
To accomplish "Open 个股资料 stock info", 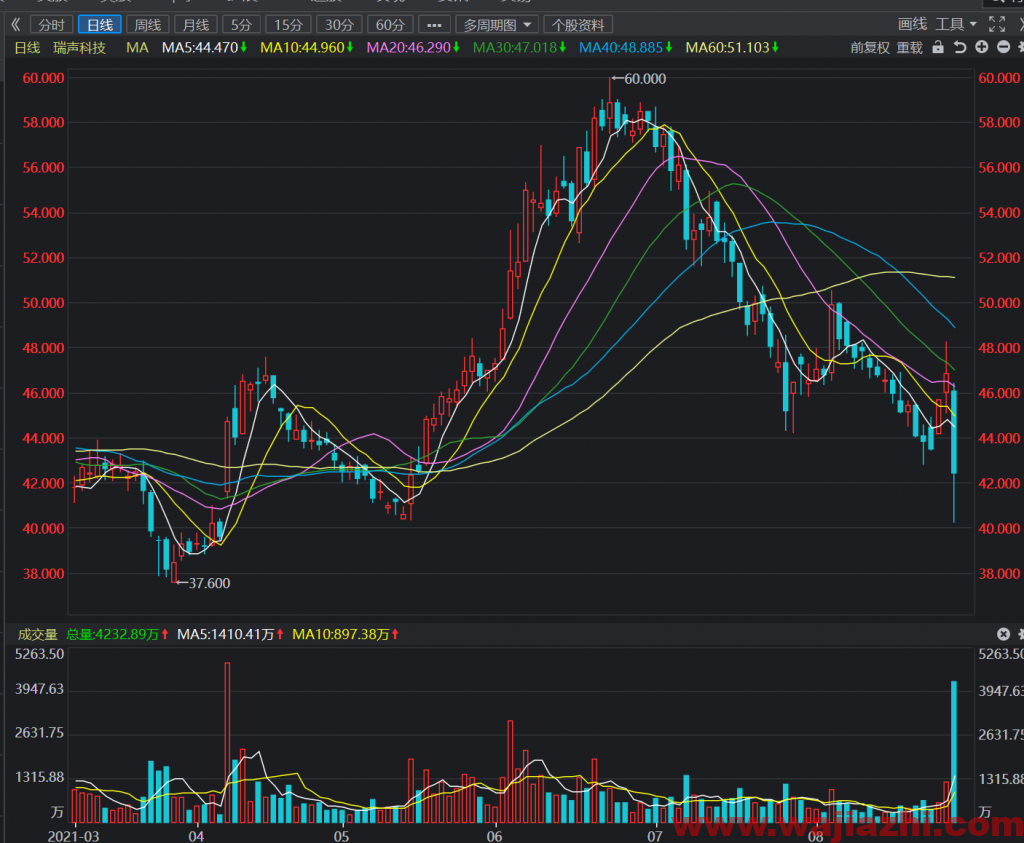I will pos(578,25).
